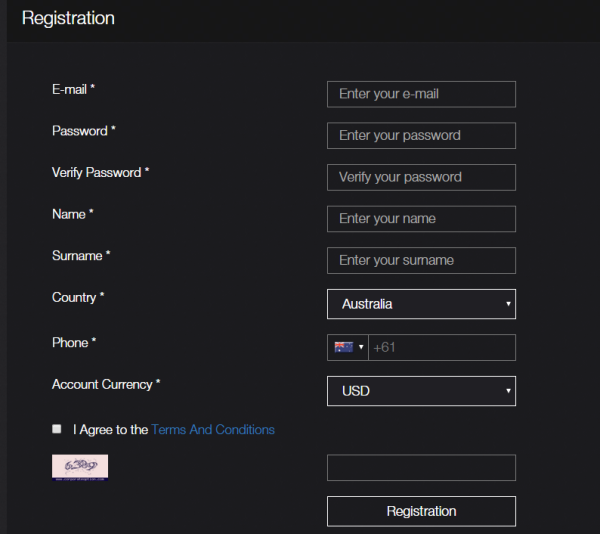600x534 pixels.
Task: Click the Registration submit button
Action: pos(421,511)
